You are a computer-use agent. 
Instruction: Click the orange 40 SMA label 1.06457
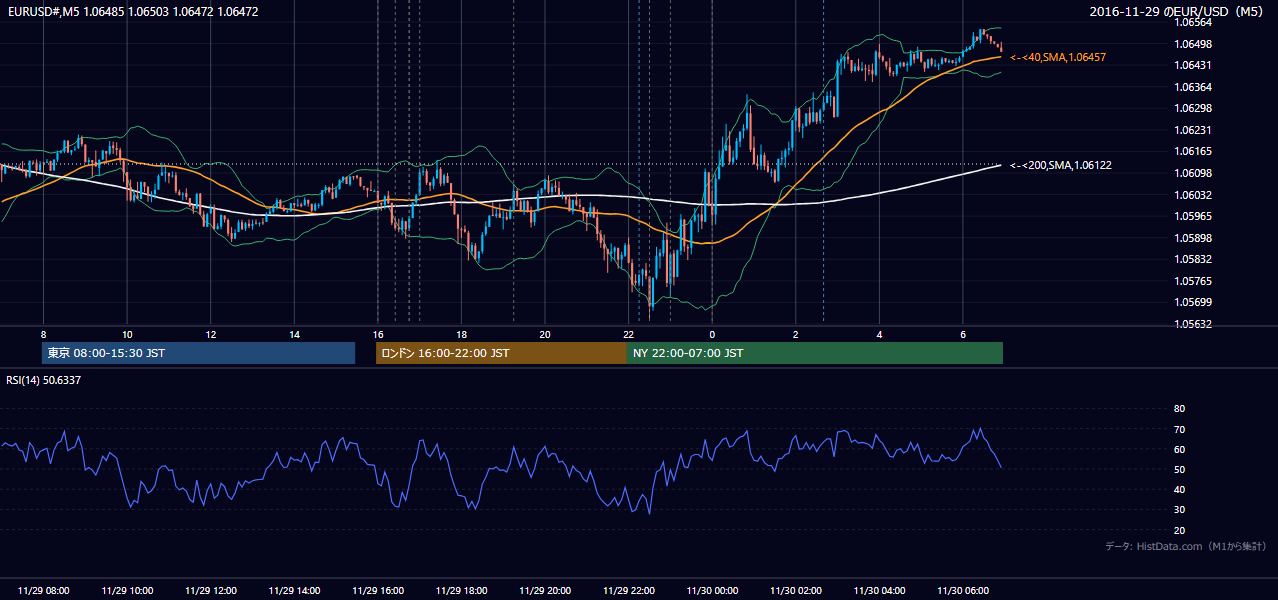pyautogui.click(x=1058, y=58)
